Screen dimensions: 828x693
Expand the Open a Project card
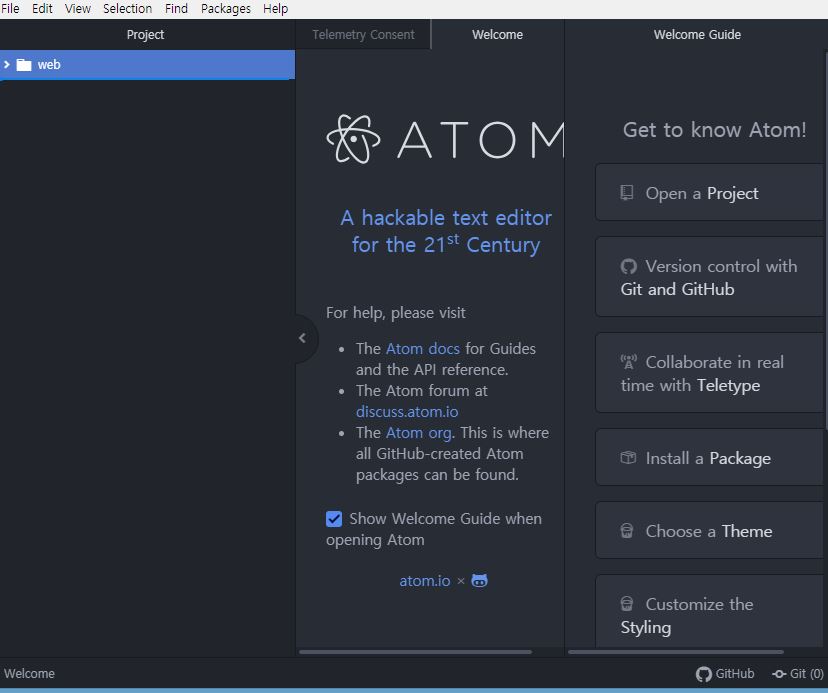tap(711, 193)
